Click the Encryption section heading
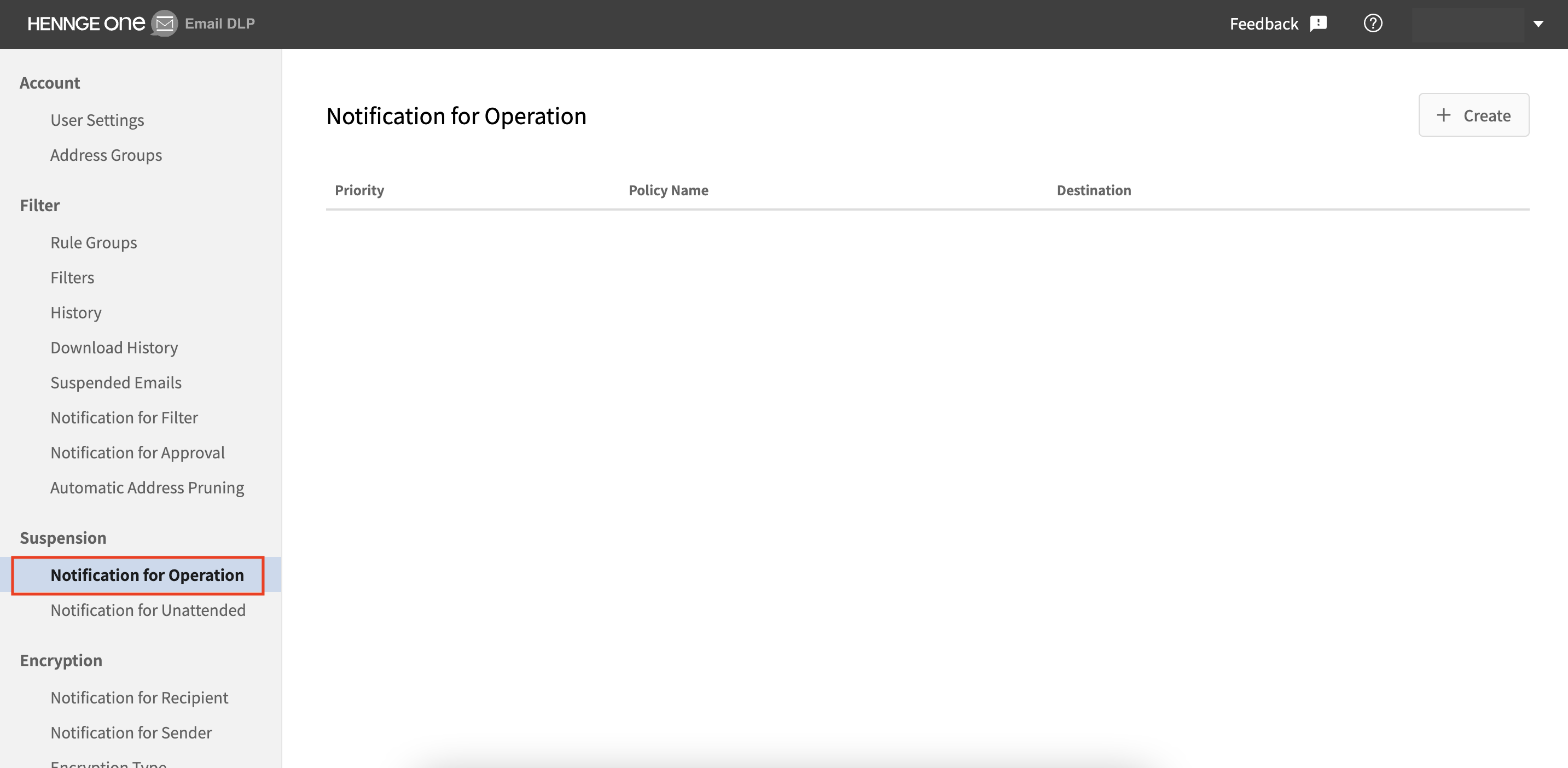Screen dimensions: 1568x768 click(61, 660)
